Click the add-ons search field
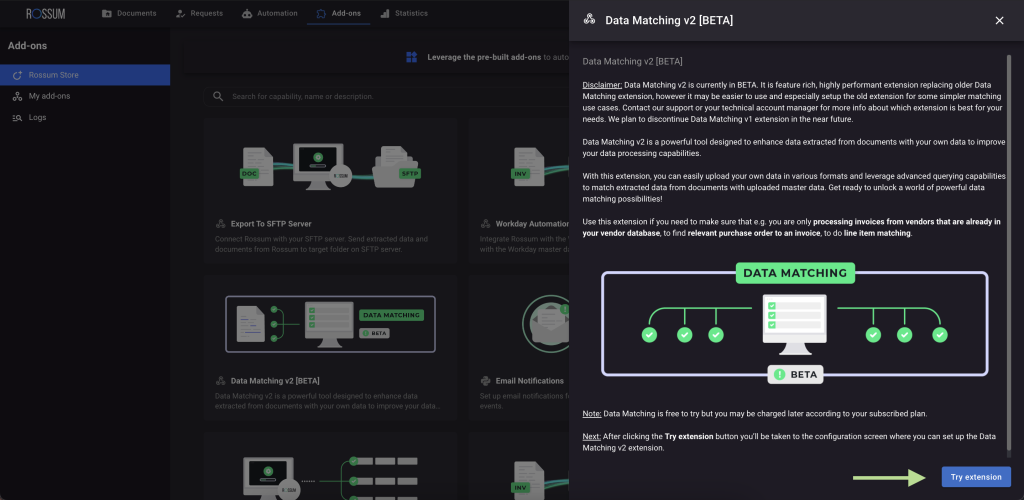This screenshot has width=1024, height=500. tap(385, 97)
